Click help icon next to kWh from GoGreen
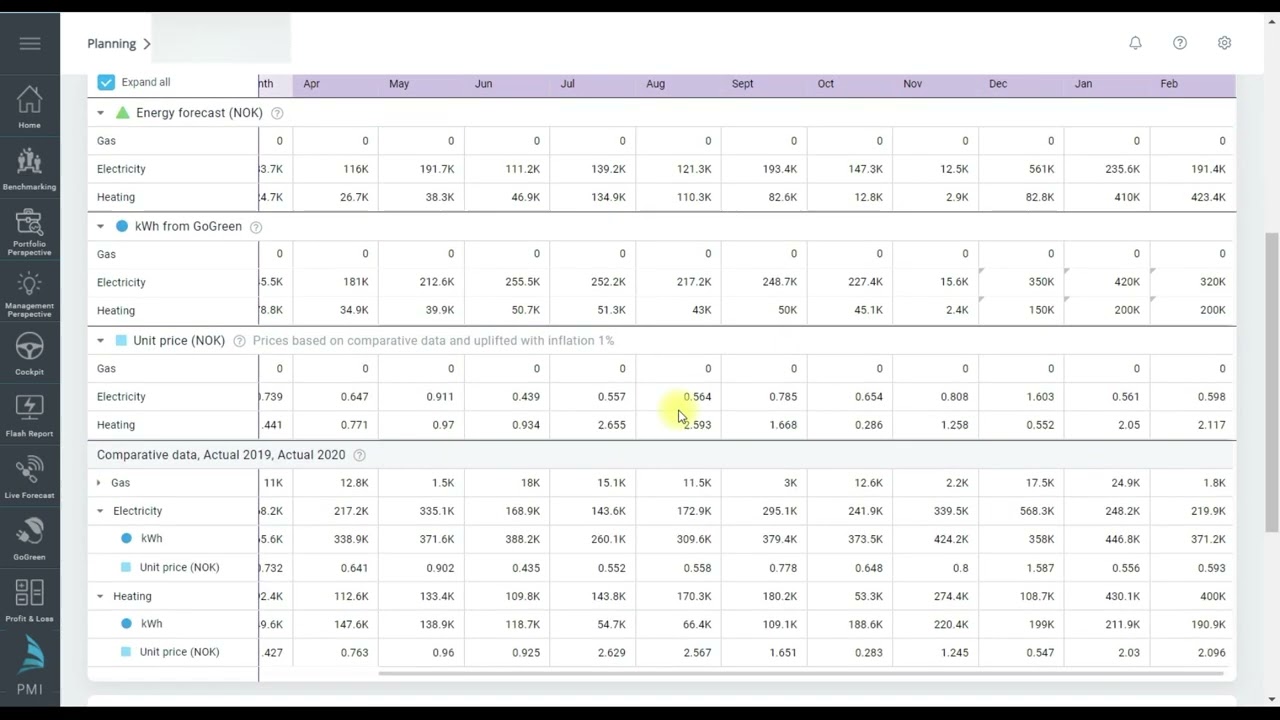Screen dimensions: 1280x720 tap(256, 227)
